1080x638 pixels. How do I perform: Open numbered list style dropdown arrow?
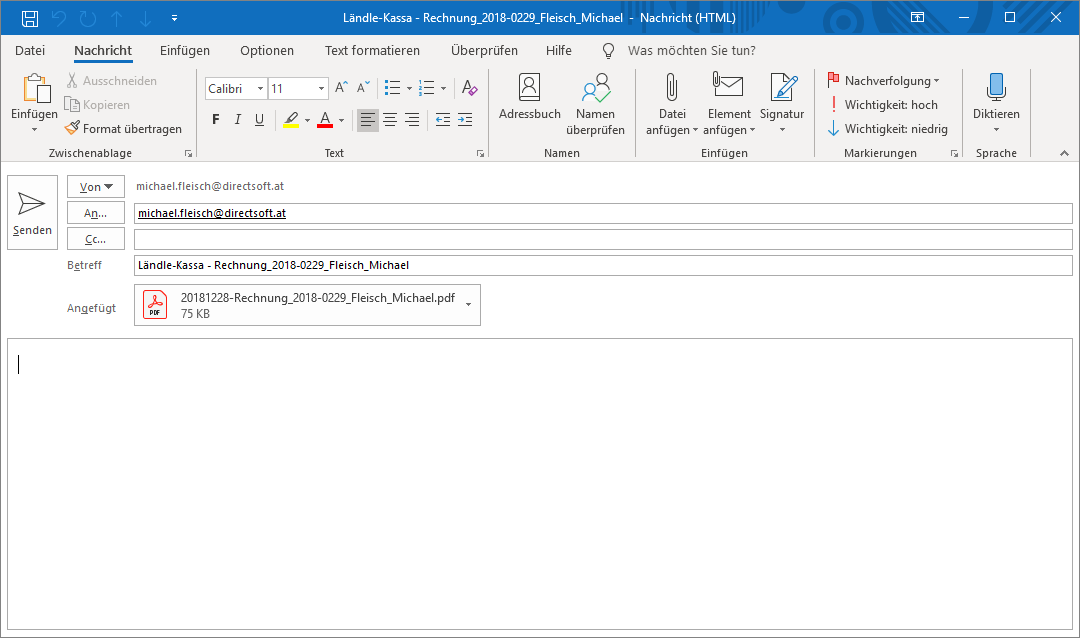(443, 88)
